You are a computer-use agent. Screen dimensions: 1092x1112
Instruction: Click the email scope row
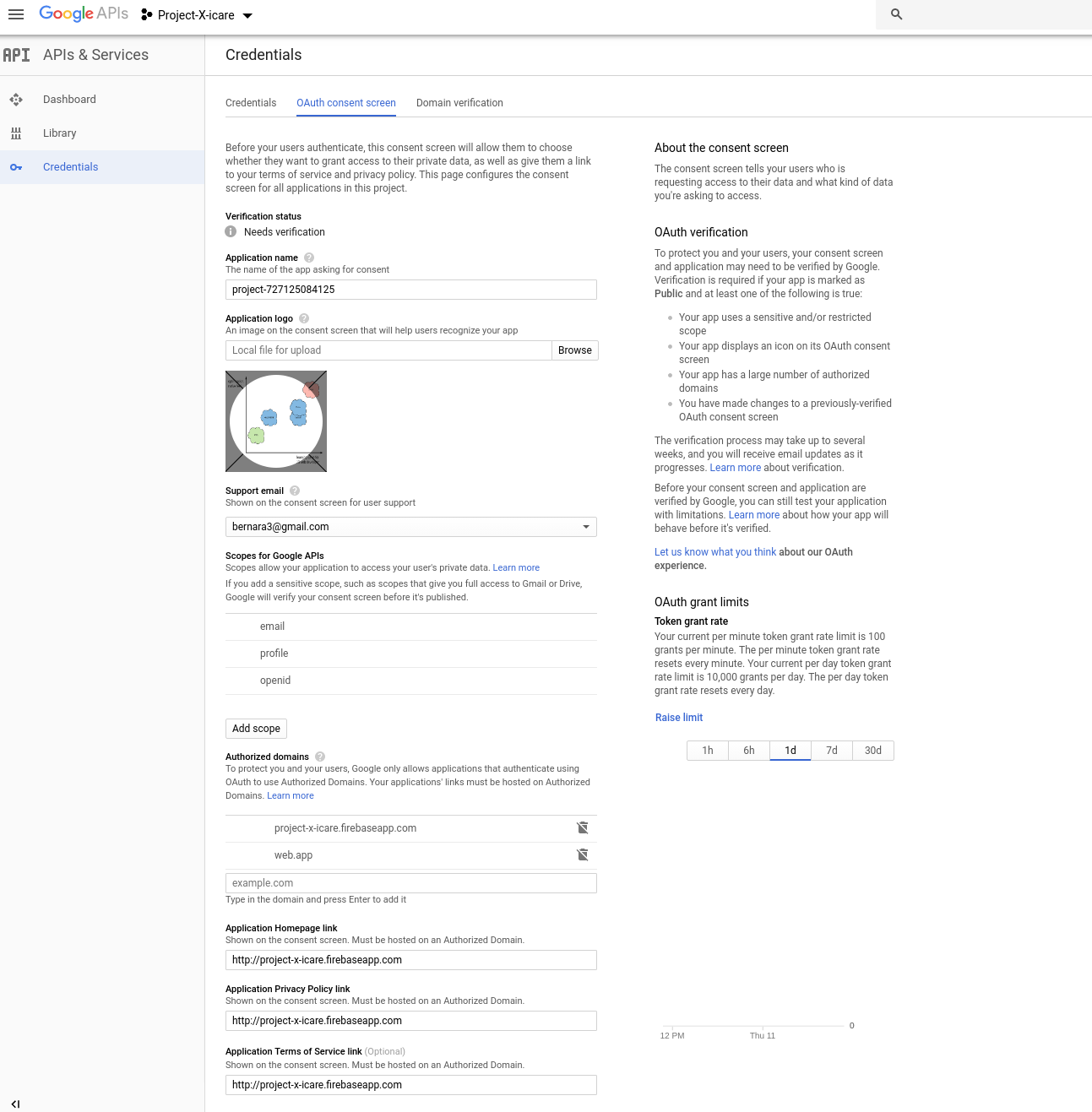[x=411, y=627]
